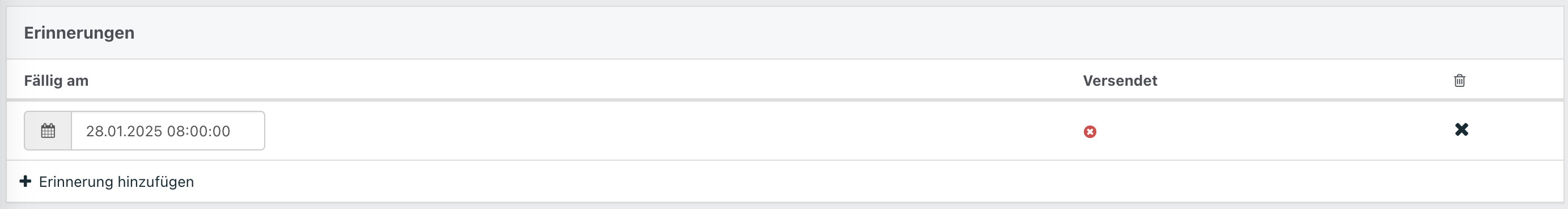Add a reminder via Erinnerung hinzufügen
The image size is (1568, 209).
tap(107, 182)
